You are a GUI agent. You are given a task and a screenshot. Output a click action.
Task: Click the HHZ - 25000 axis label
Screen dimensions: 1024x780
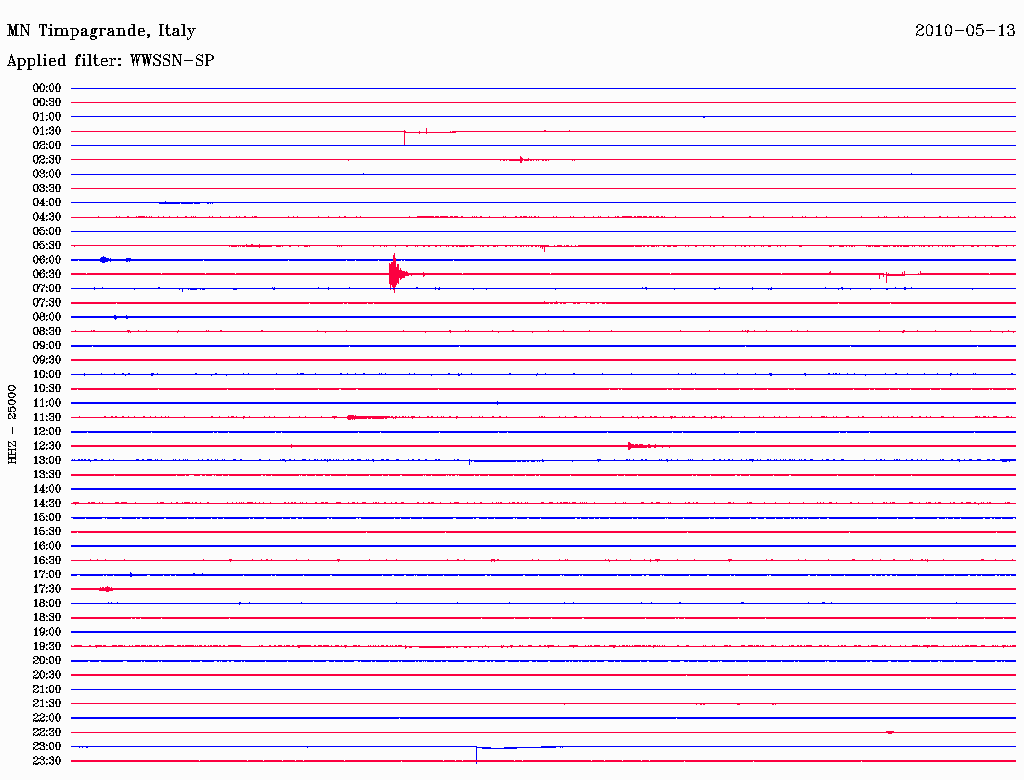pos(12,425)
